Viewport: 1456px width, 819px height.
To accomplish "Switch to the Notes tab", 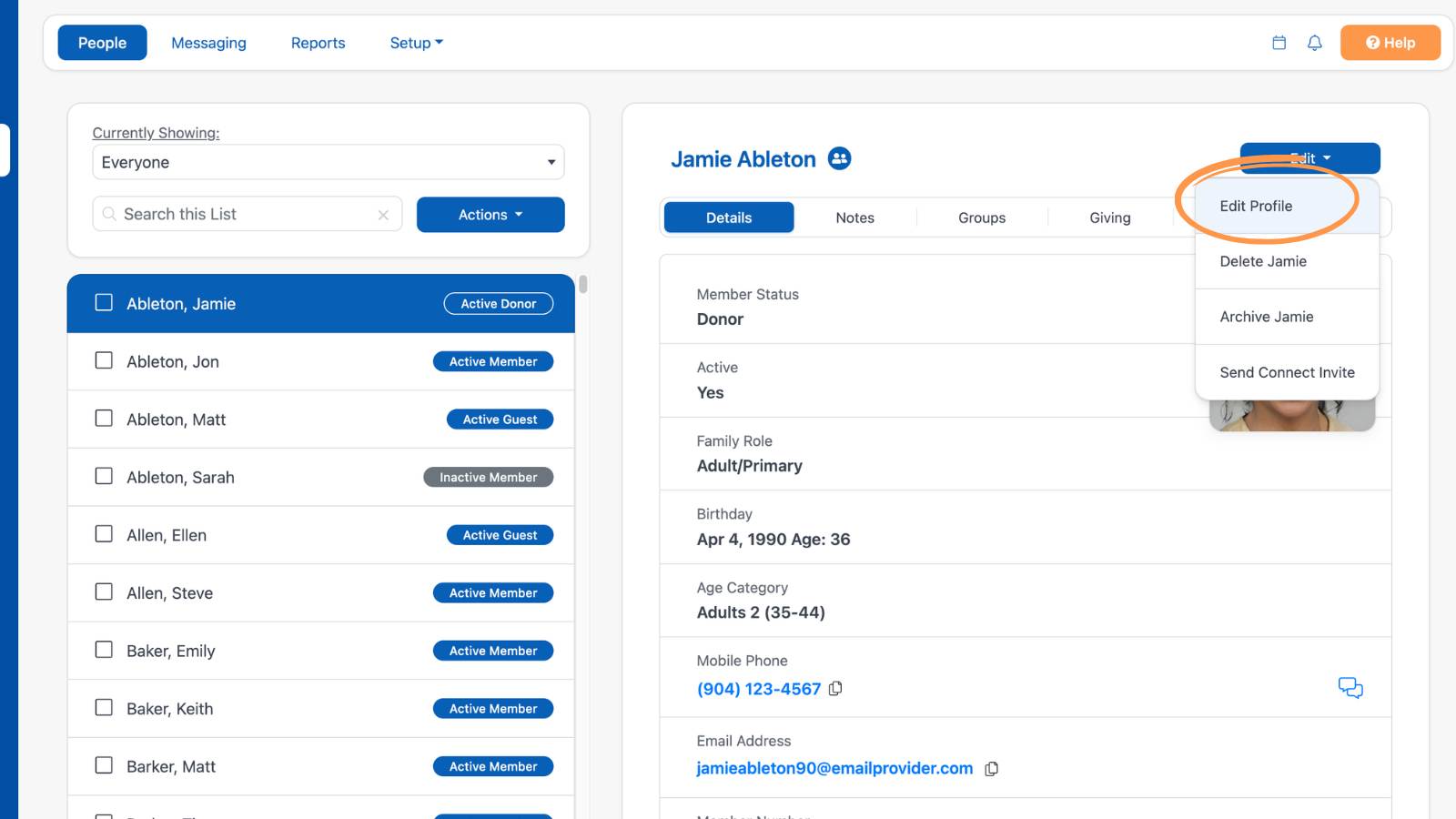I will click(x=854, y=217).
